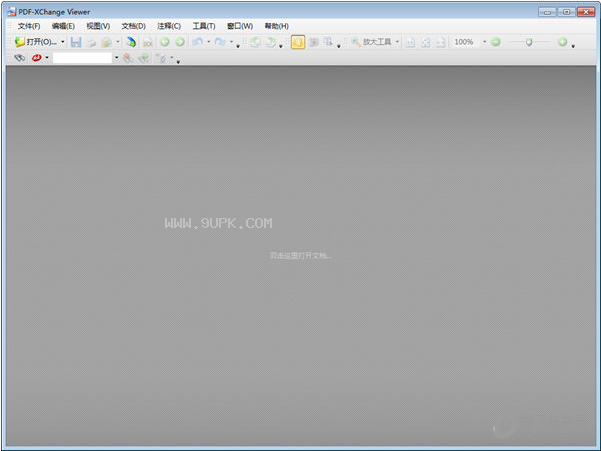
Task: Expand the Redo history dropdown arrow
Action: click(x=231, y=42)
